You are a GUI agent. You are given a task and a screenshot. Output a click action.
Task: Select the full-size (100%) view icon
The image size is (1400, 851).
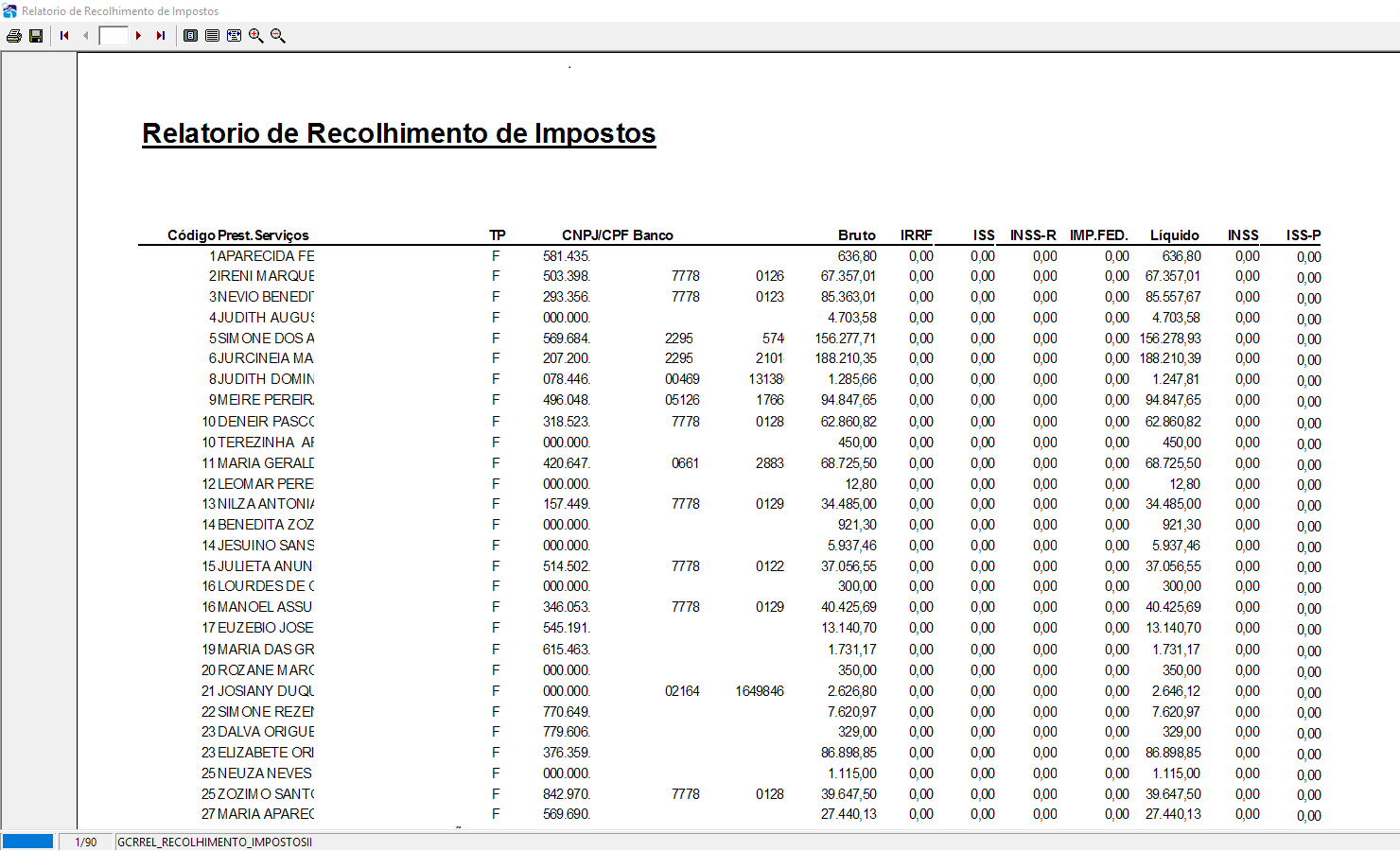point(212,36)
